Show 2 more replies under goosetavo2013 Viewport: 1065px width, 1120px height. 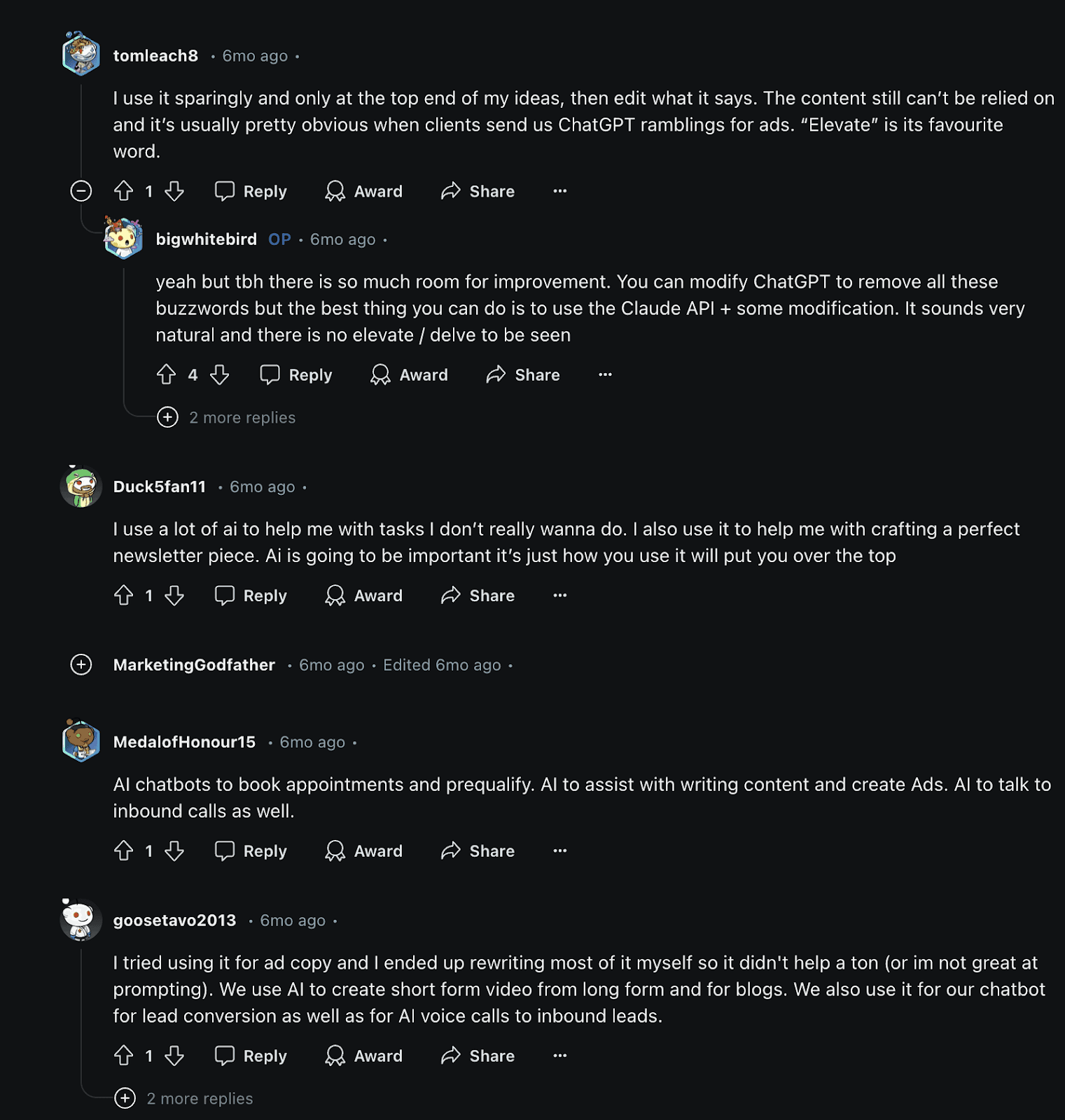coord(184,1099)
